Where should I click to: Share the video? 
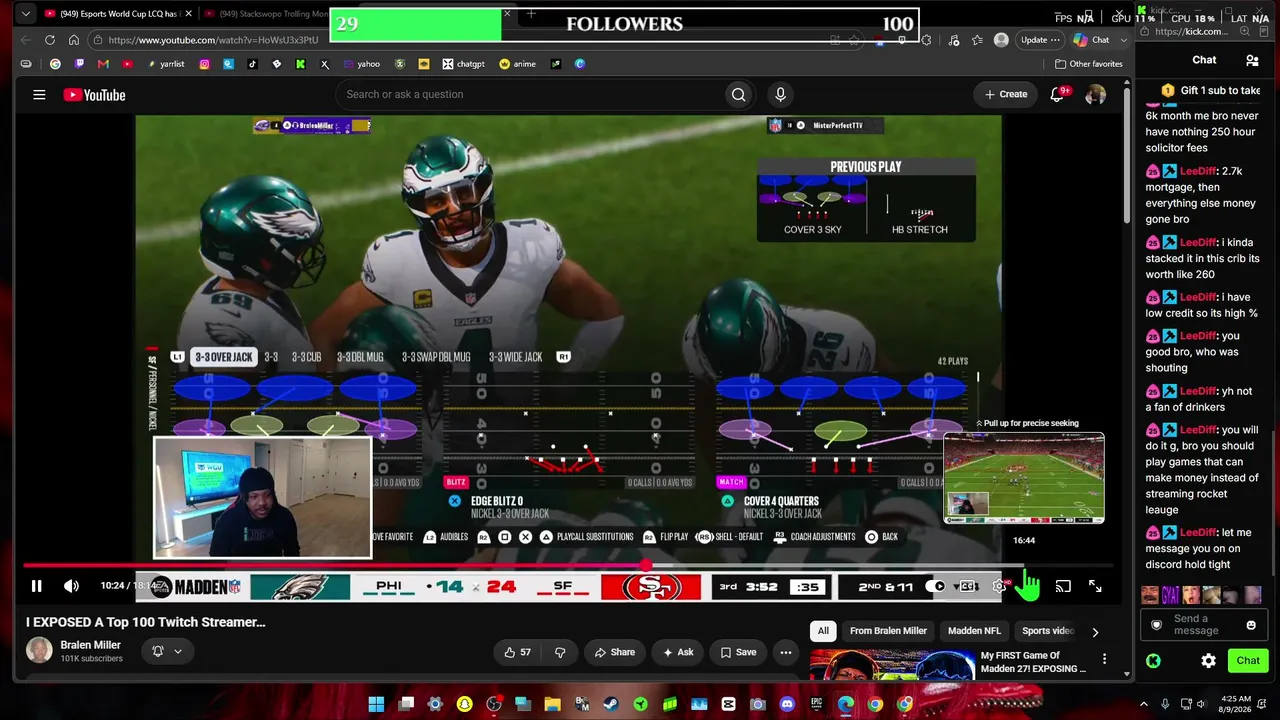[x=614, y=652]
